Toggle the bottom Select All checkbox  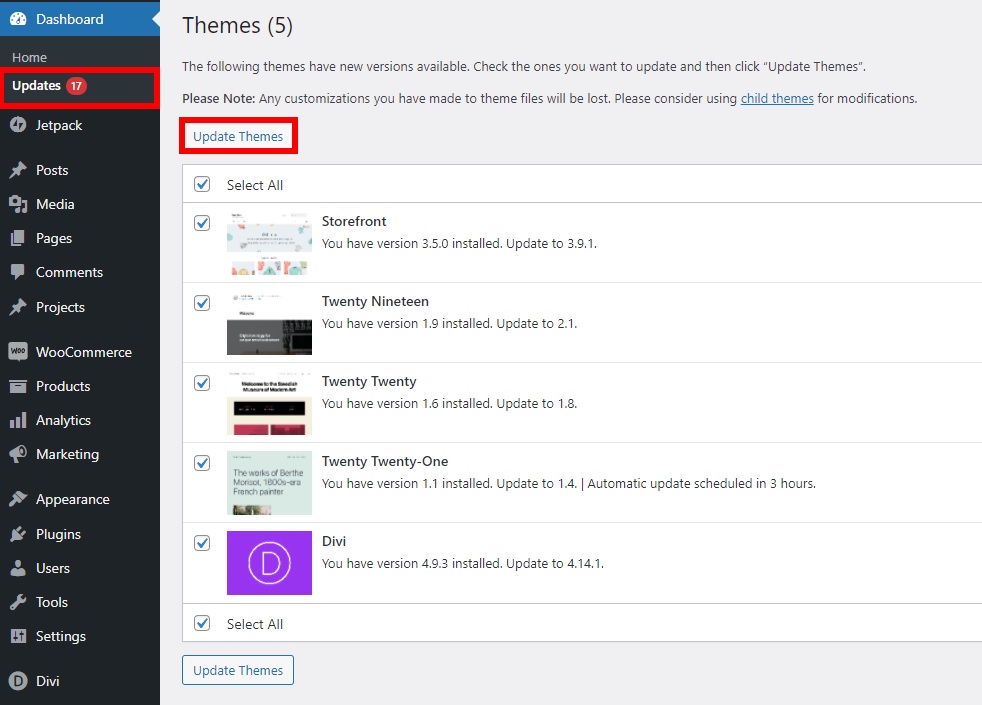pos(202,623)
